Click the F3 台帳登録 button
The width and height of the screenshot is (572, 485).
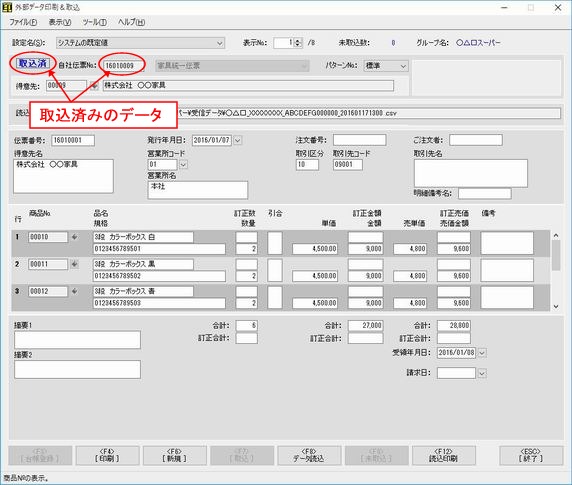pyautogui.click(x=40, y=455)
